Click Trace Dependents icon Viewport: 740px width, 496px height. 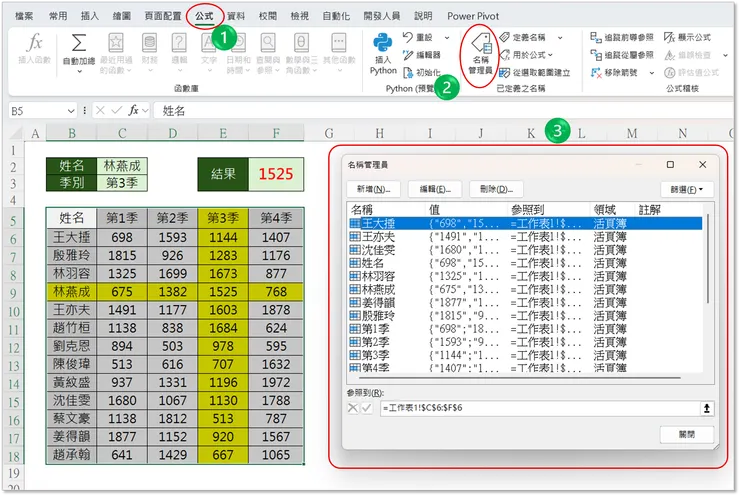pos(596,55)
